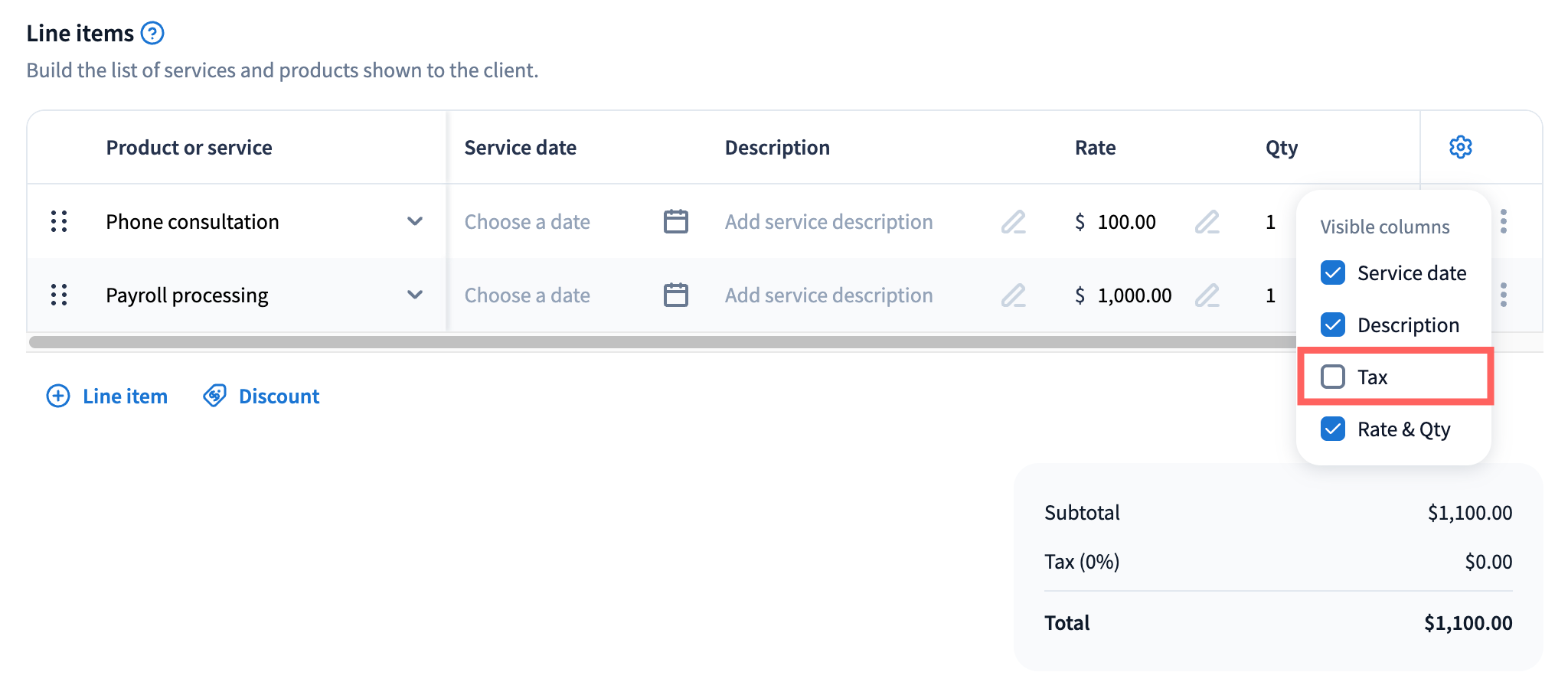This screenshot has width=1568, height=695.
Task: Uncheck the Description column checkbox
Action: [1333, 325]
